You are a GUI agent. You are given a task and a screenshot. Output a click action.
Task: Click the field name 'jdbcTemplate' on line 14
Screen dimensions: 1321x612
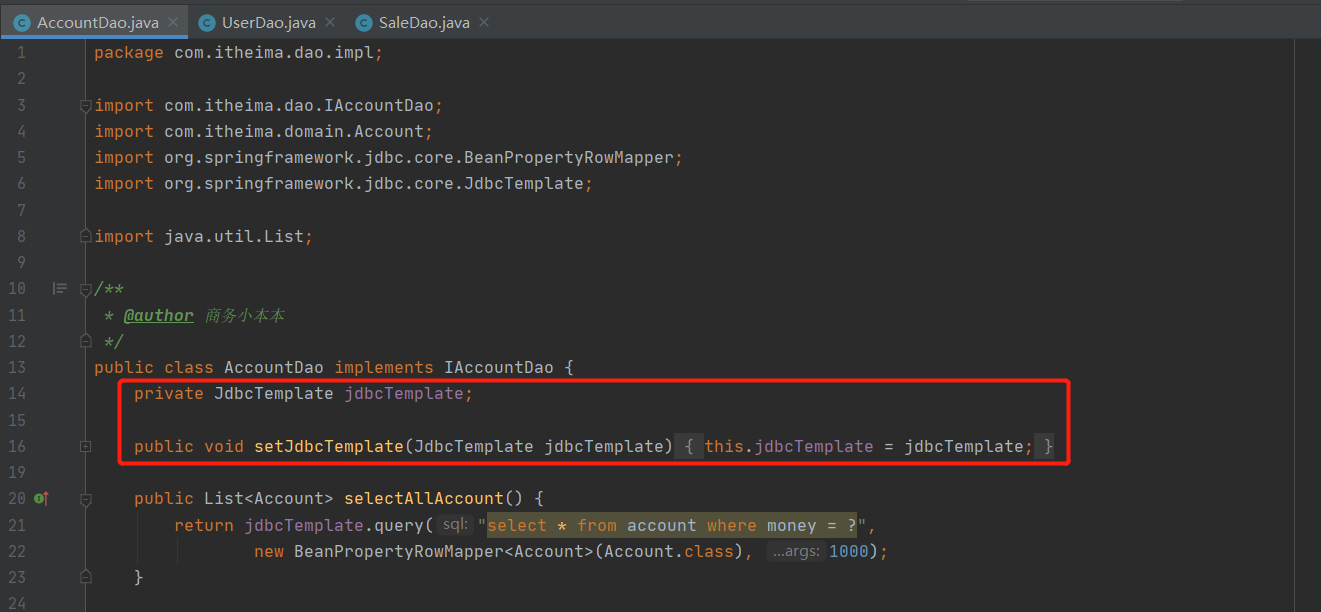[404, 394]
